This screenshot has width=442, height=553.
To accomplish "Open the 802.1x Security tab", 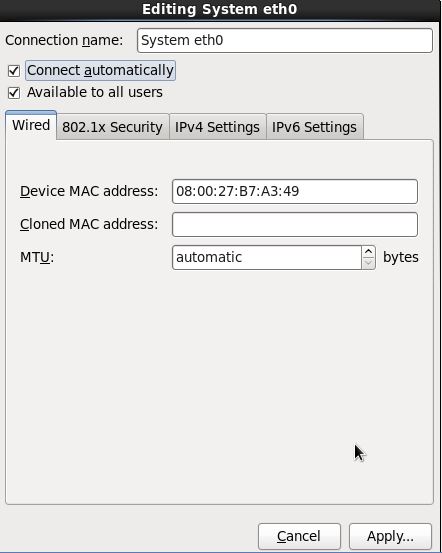I will (113, 127).
